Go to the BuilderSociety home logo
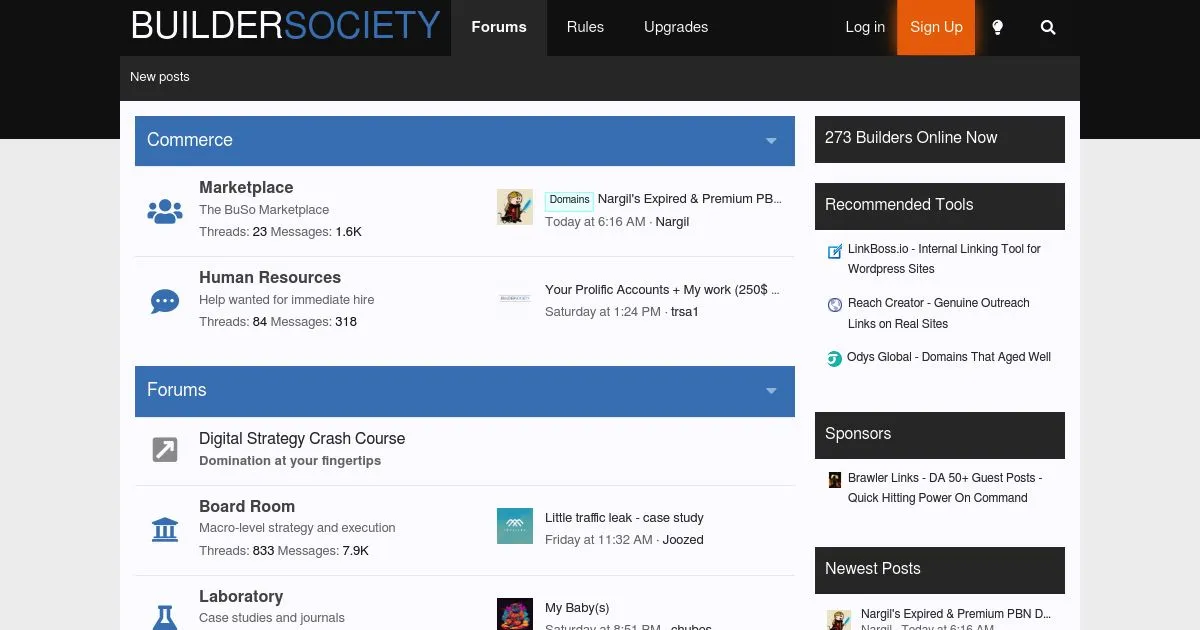This screenshot has height=630, width=1200. coord(286,26)
